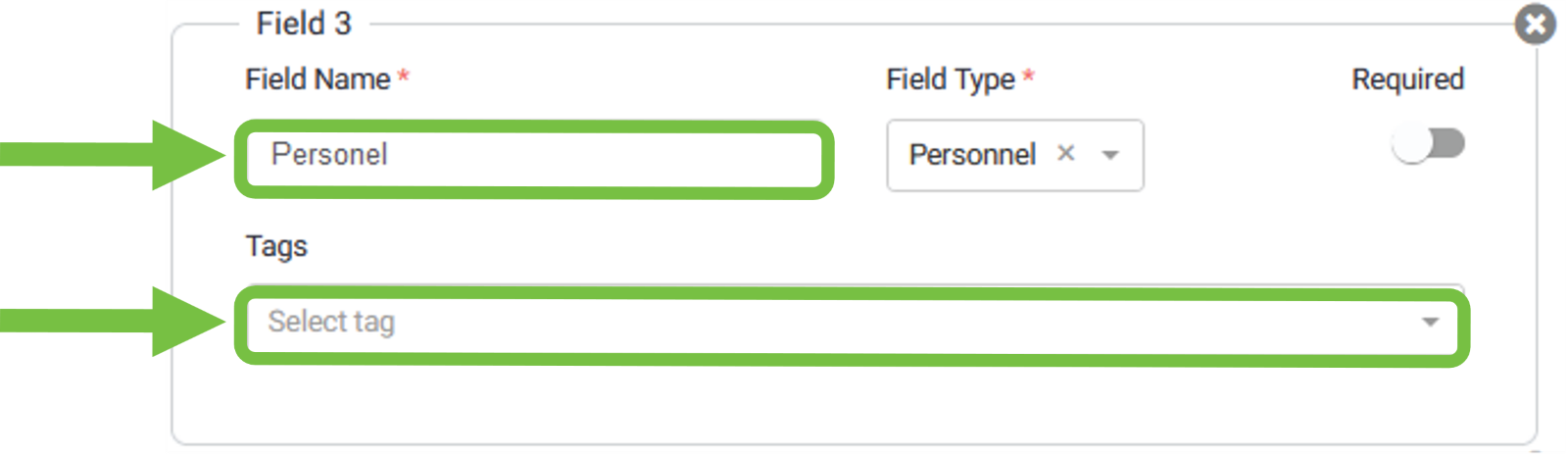Expand the Field Type dropdown arrow

[x=1110, y=155]
